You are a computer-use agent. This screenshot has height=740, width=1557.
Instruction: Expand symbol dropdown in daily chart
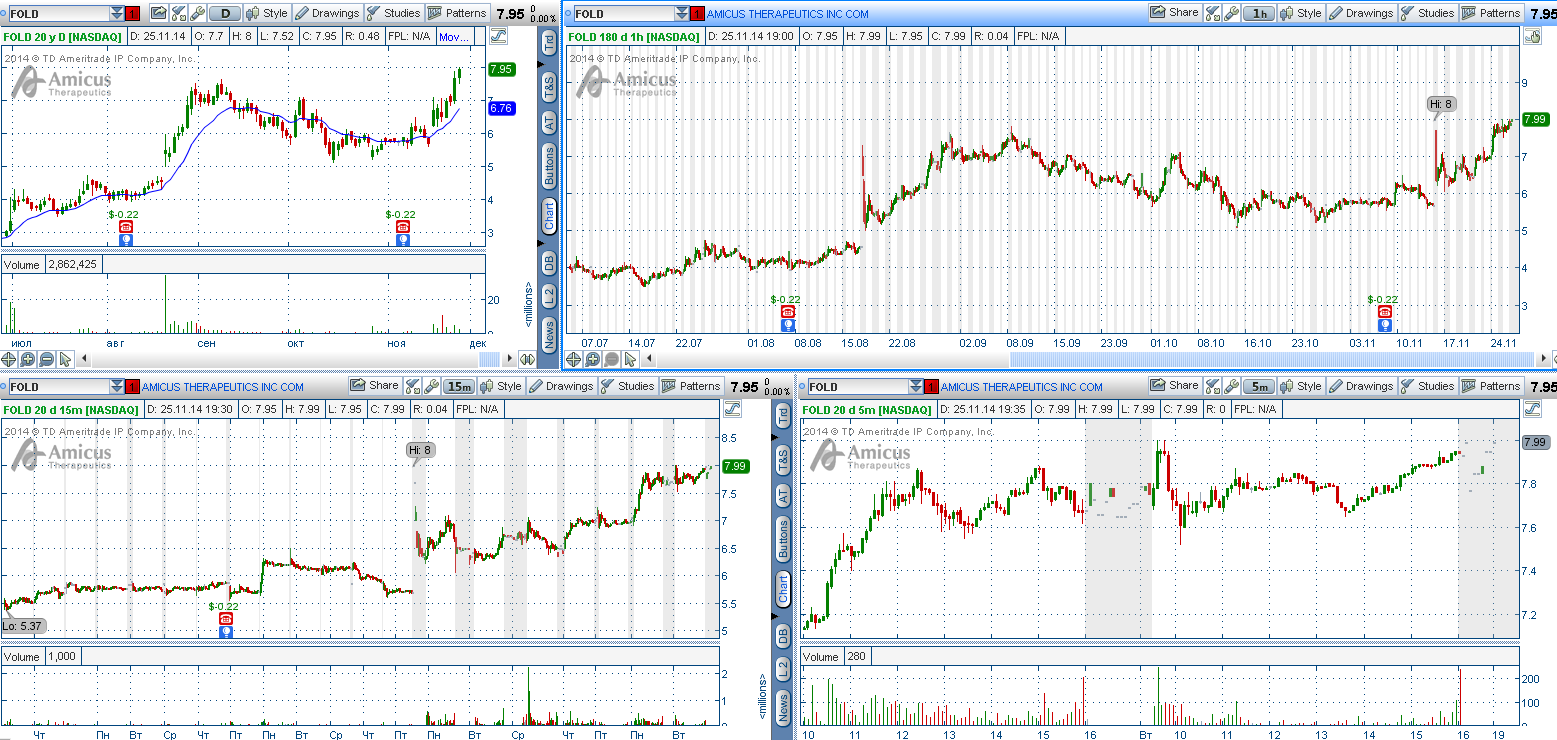(x=118, y=13)
